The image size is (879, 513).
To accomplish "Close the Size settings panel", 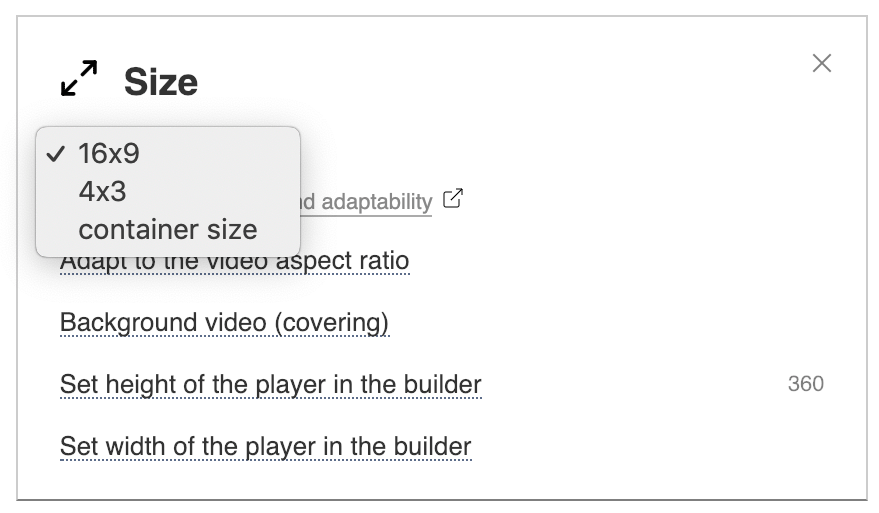I will tap(822, 63).
